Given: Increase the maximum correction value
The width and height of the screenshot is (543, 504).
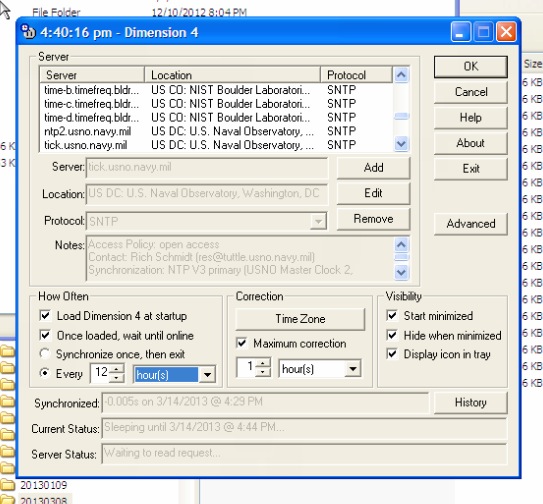Looking at the screenshot, I should click(x=263, y=363).
